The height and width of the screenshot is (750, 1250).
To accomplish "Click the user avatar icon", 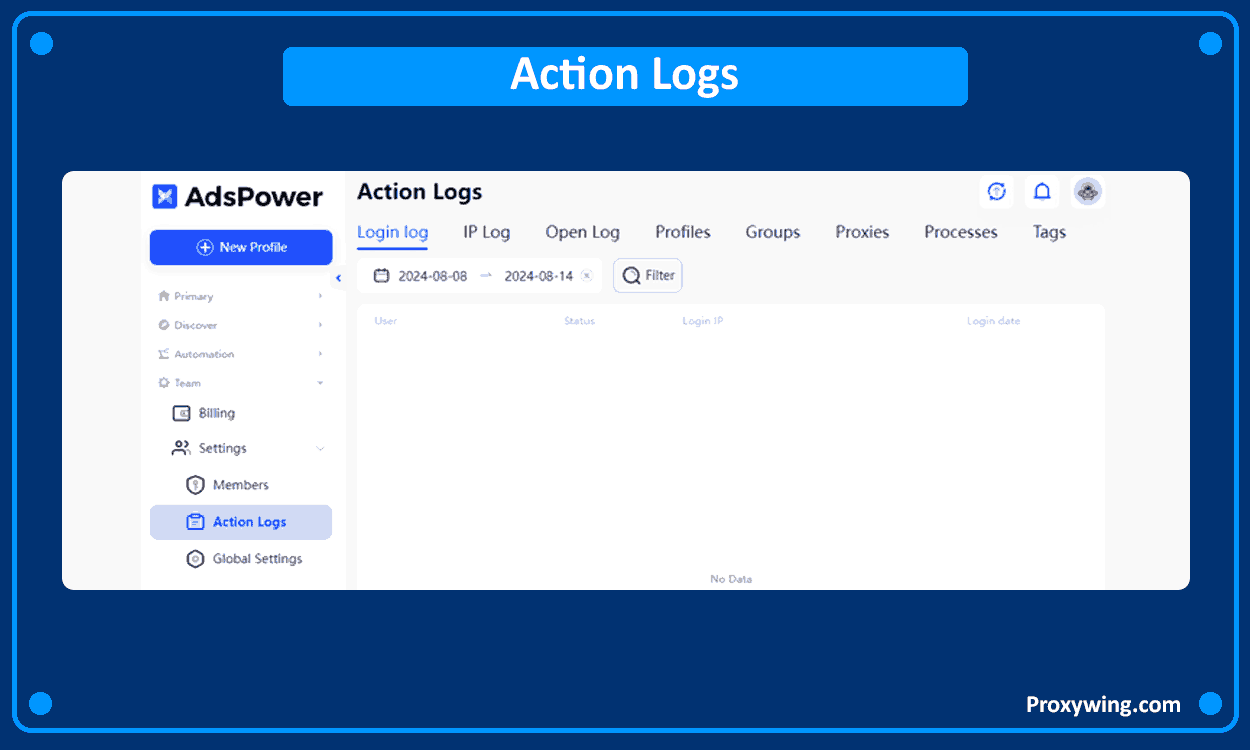I will (x=1087, y=192).
